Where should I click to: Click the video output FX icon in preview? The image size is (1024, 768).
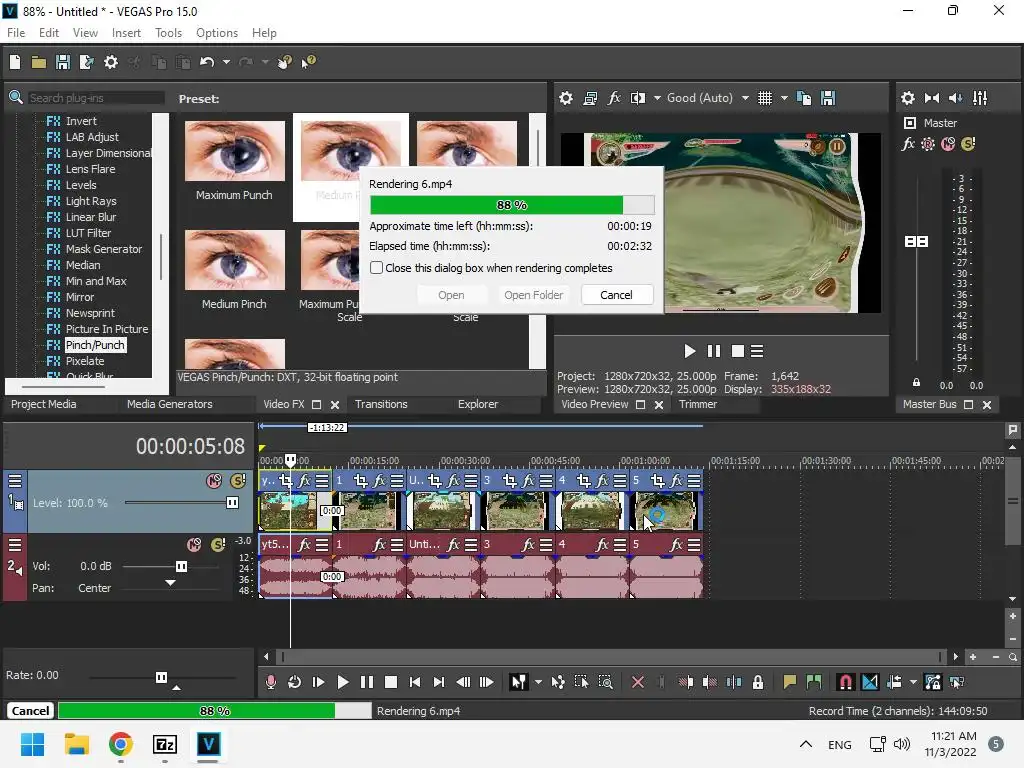tap(614, 98)
